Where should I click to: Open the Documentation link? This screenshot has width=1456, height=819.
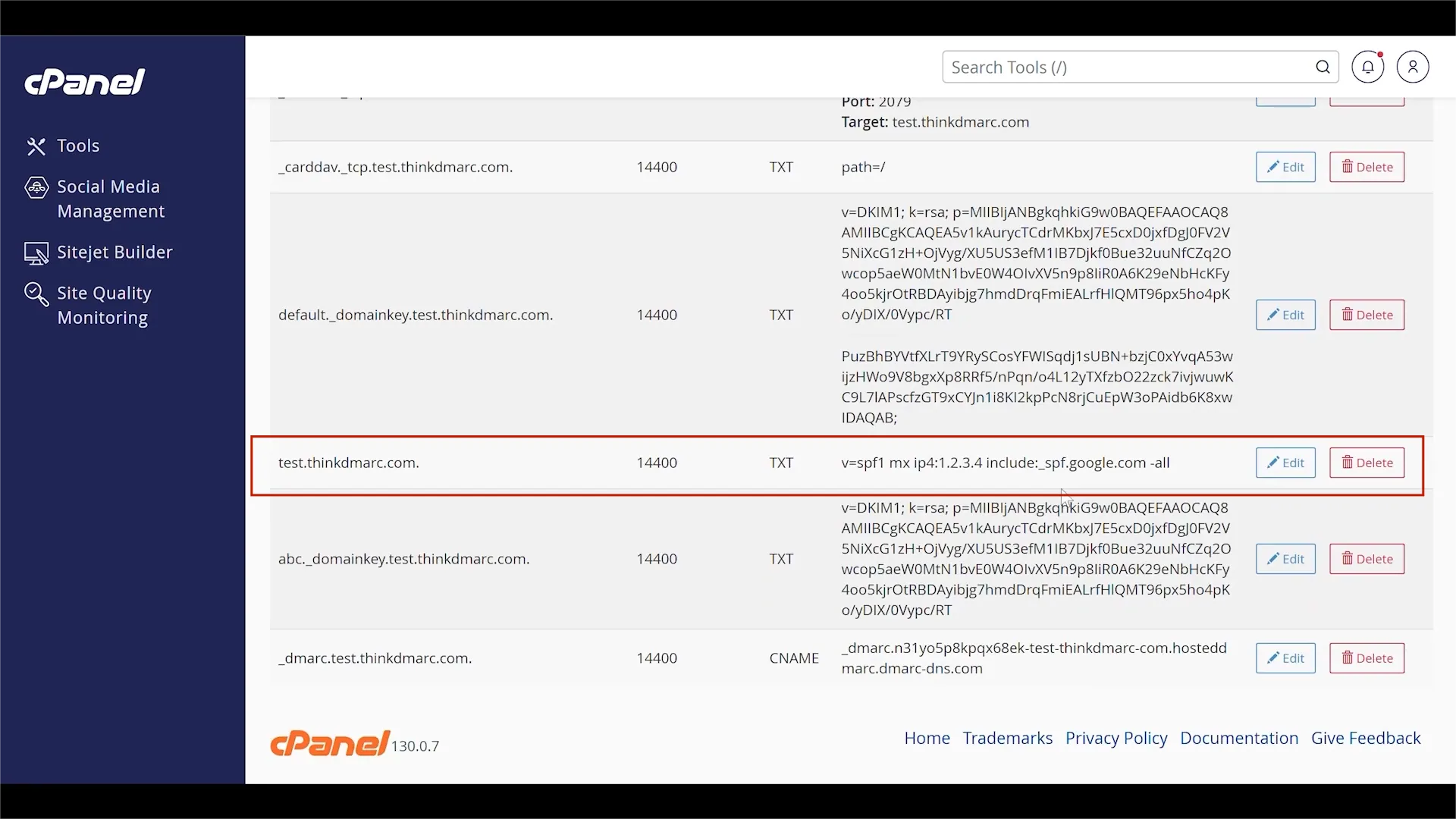tap(1239, 739)
